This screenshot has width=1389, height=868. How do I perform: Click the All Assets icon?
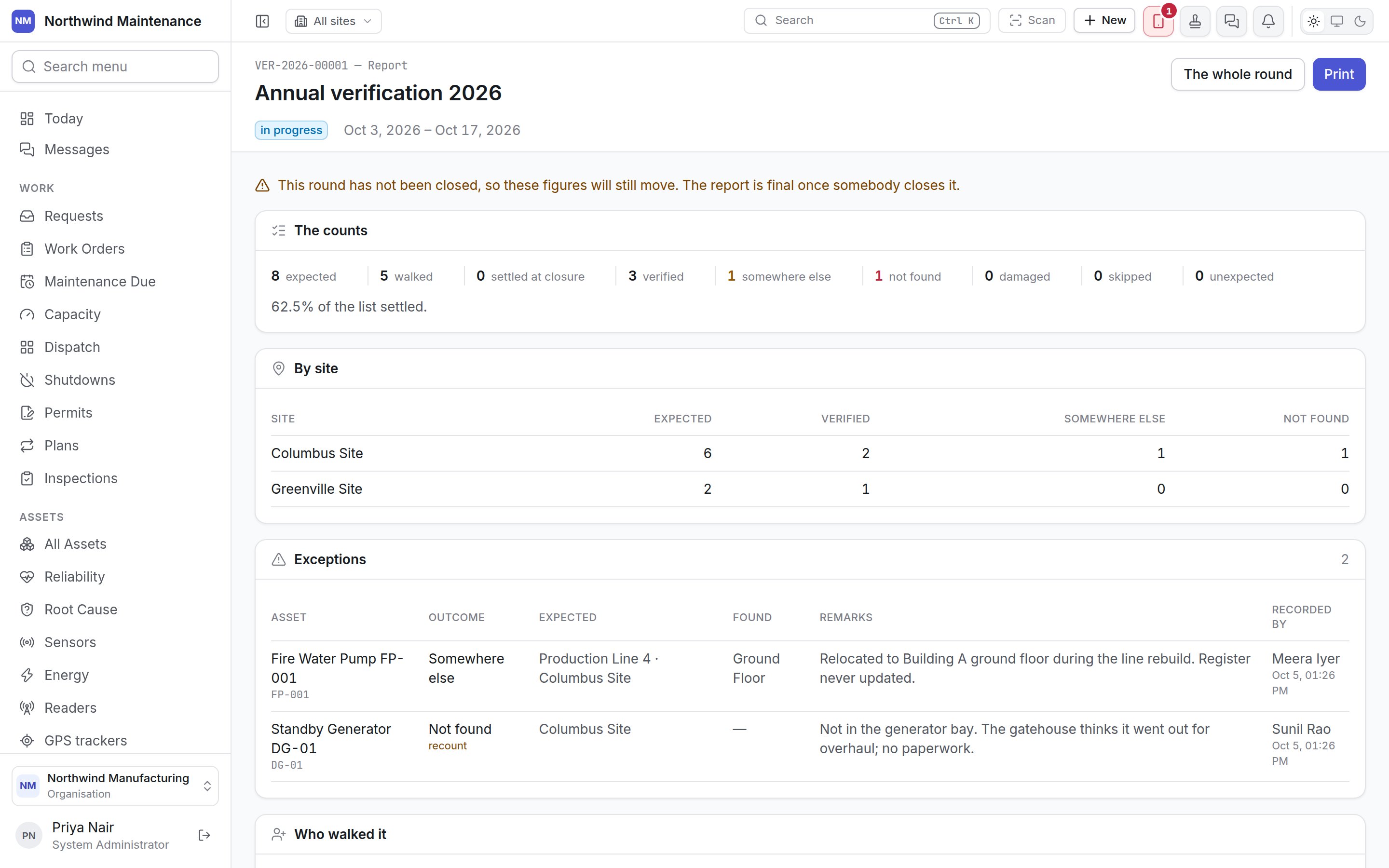click(27, 543)
